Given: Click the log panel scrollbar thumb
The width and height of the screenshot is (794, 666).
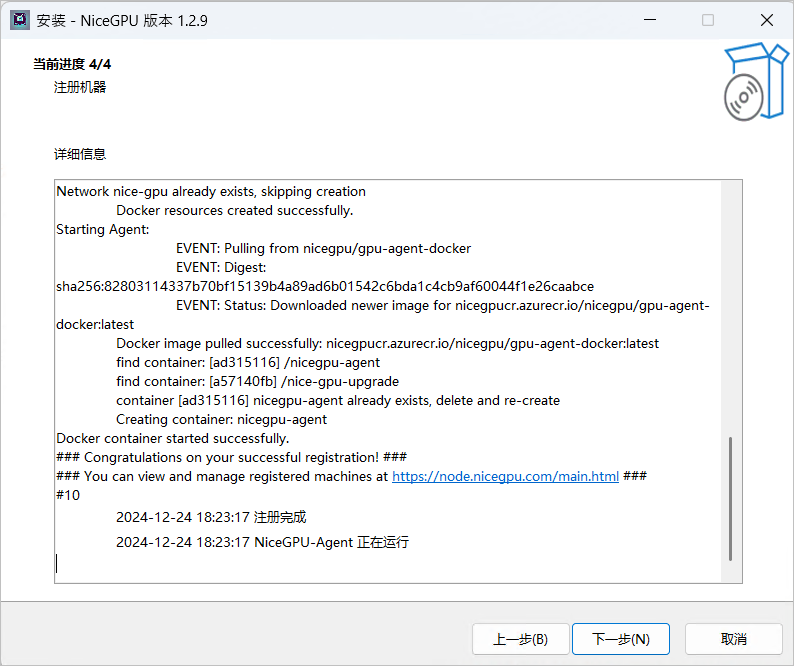Looking at the screenshot, I should point(731,498).
